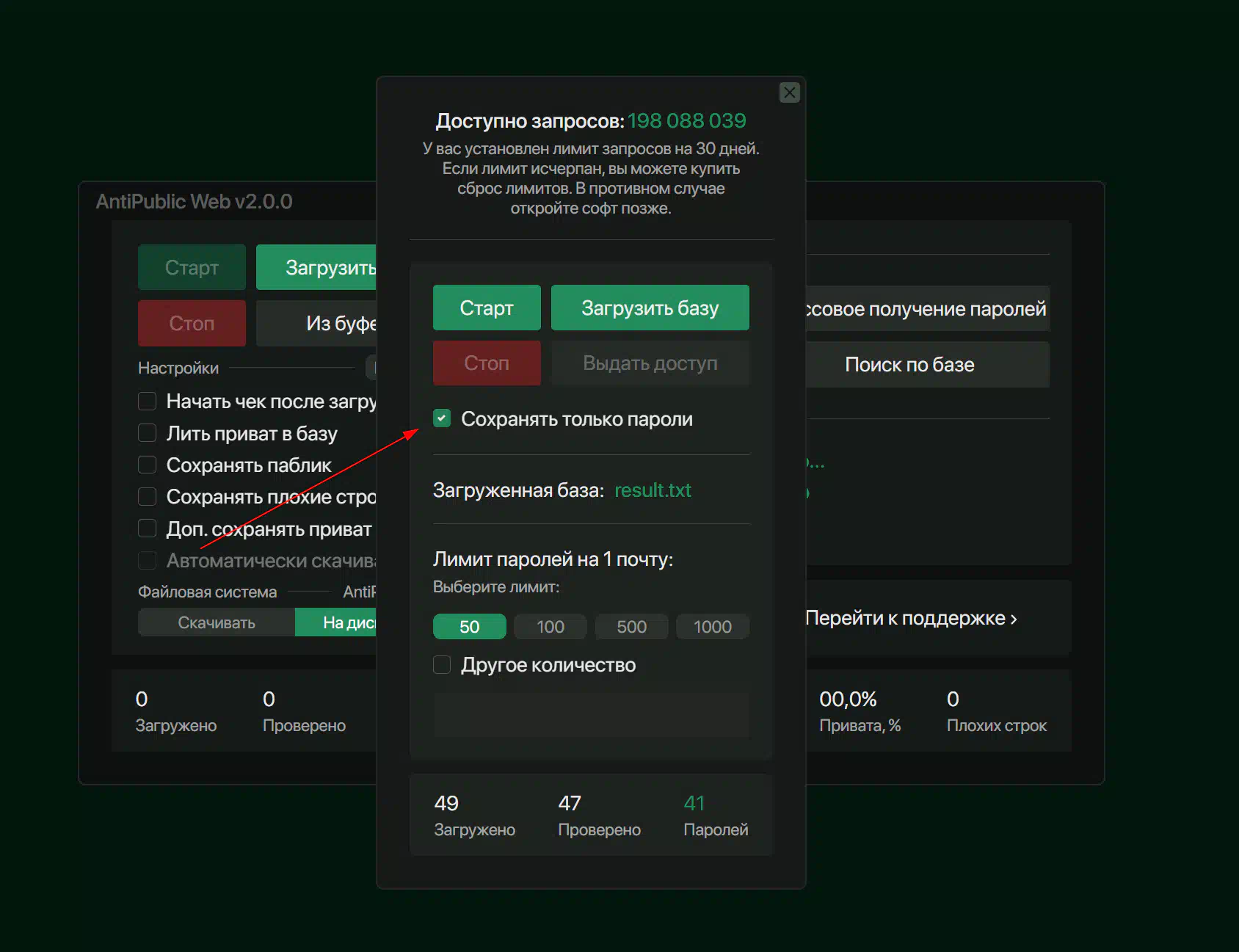The image size is (1239, 952).
Task: Click Старт in the AntiPublic main window
Action: pos(192,267)
